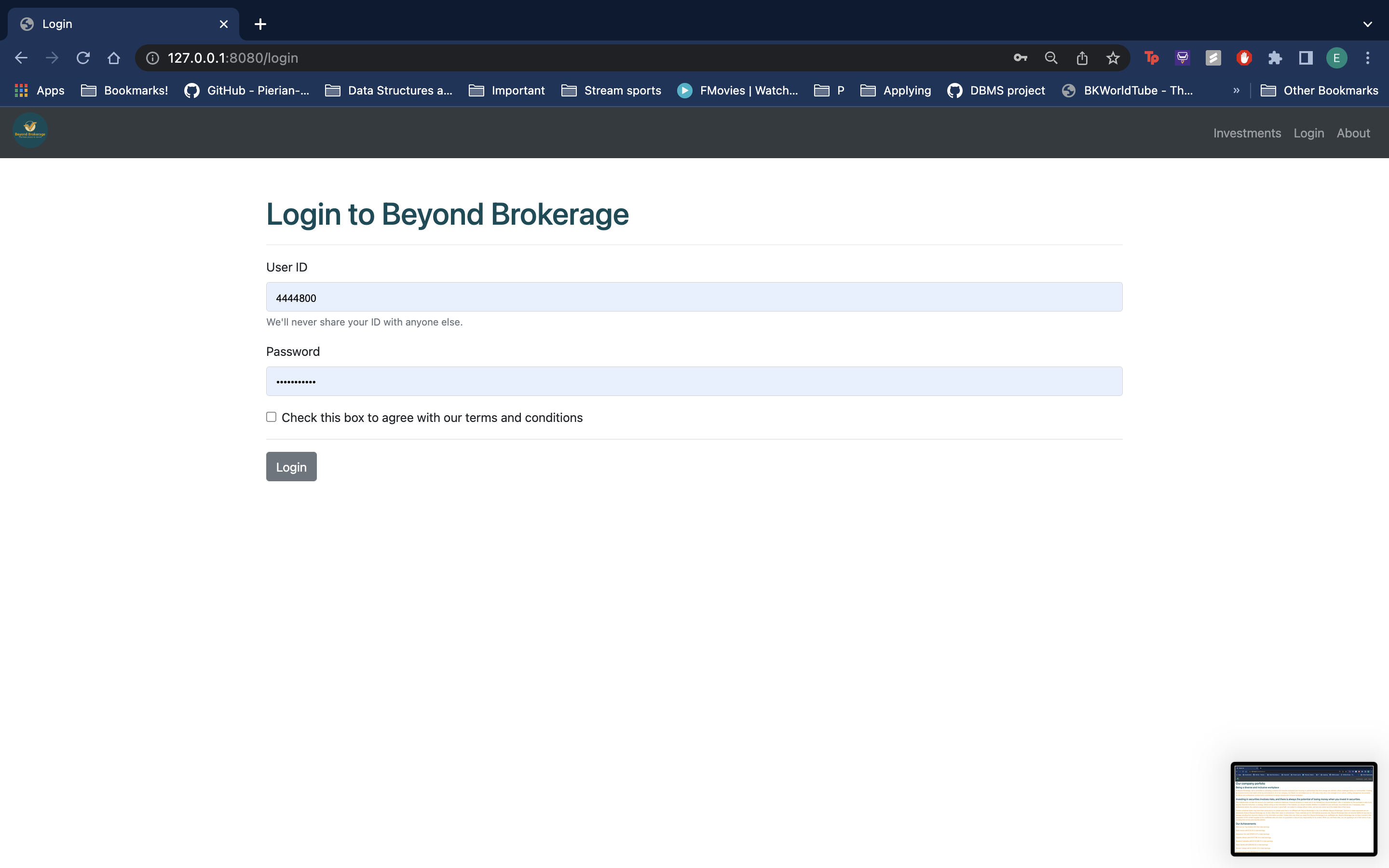Open the Investments nav item
This screenshot has height=868, width=1389.
[1247, 133]
